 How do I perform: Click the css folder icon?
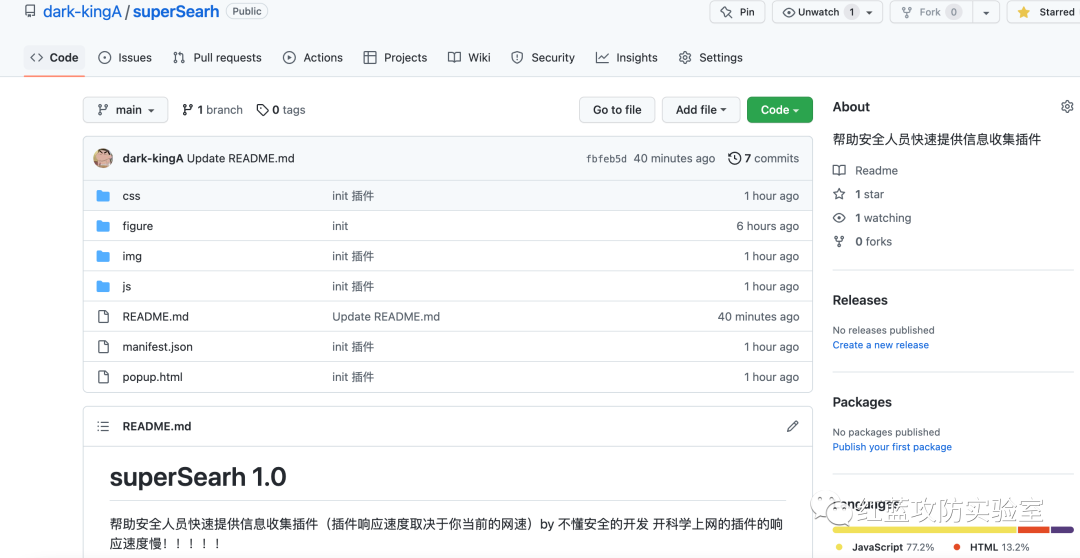[103, 196]
